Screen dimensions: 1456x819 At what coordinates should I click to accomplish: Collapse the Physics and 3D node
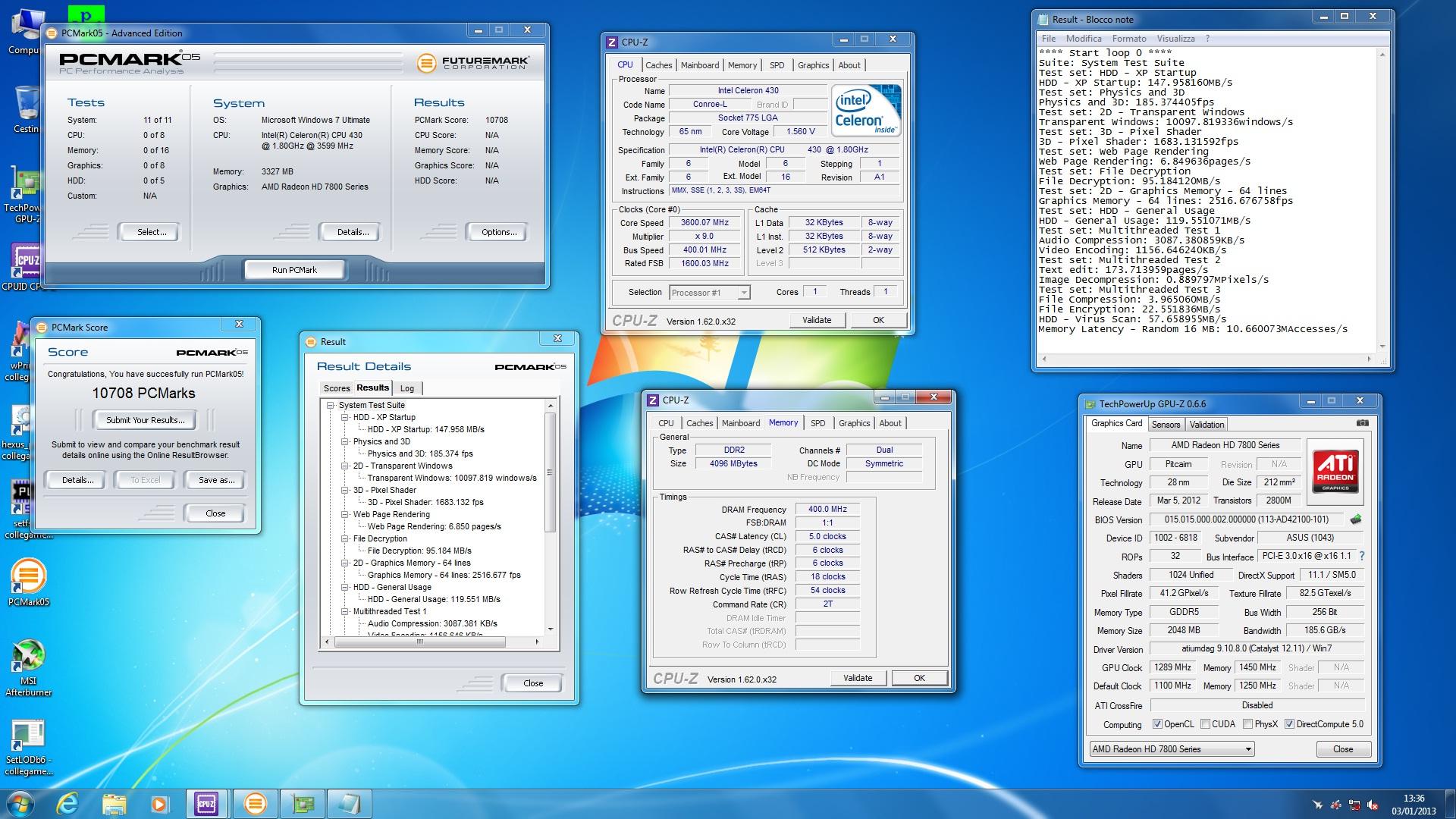345,441
